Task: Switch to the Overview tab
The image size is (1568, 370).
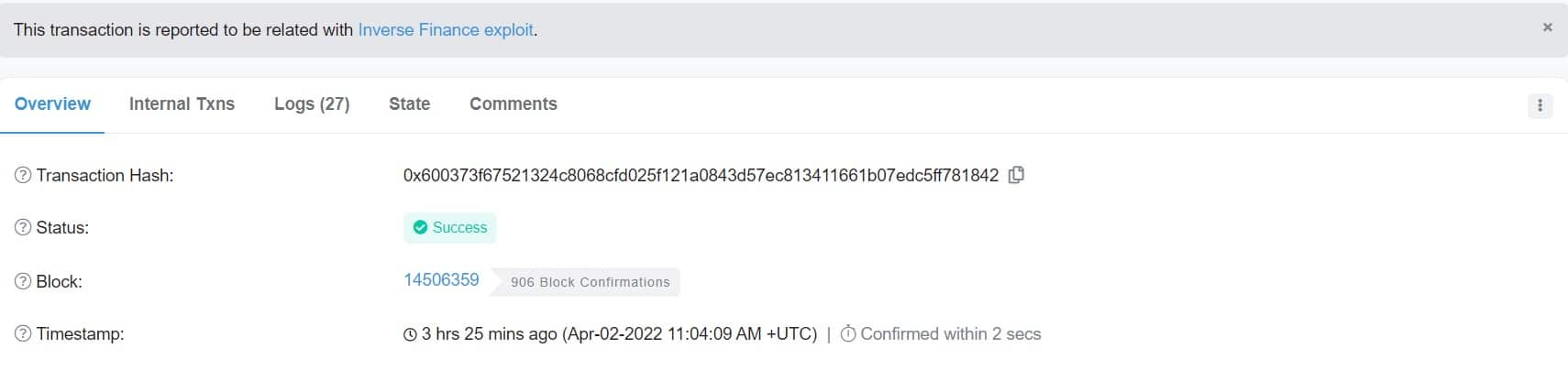Action: pos(52,104)
